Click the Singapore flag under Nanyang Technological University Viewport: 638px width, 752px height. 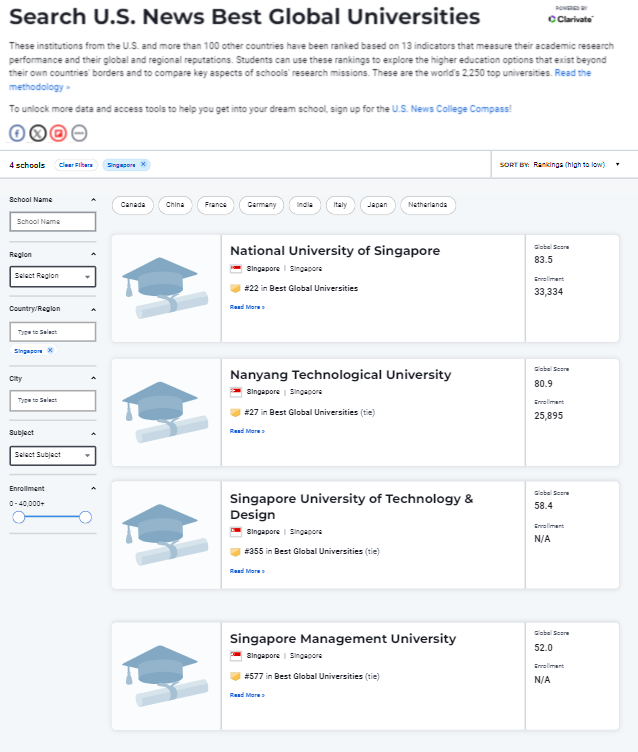pos(236,392)
